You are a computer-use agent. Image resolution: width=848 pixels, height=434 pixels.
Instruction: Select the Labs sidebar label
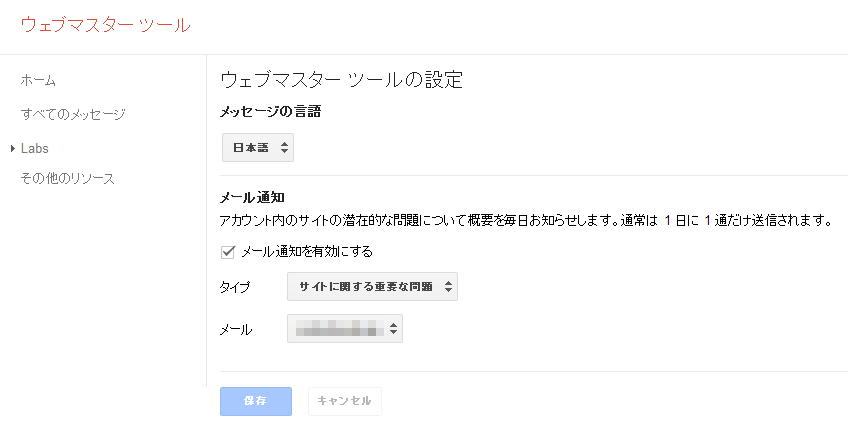click(x=35, y=148)
